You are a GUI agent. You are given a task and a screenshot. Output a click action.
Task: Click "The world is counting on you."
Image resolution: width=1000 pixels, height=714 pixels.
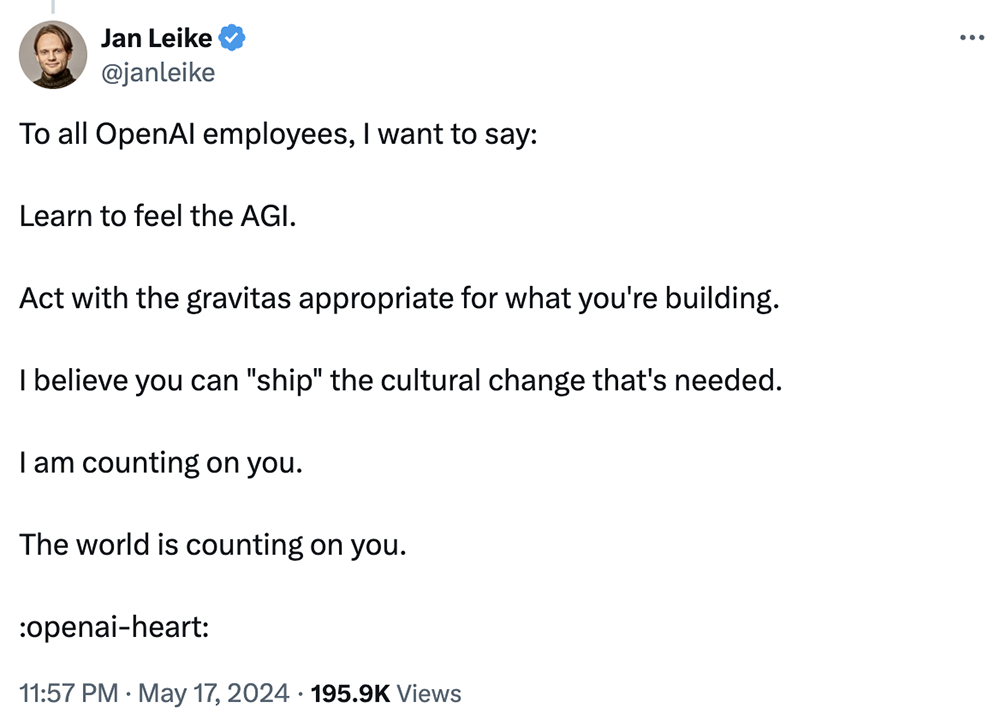(x=213, y=545)
